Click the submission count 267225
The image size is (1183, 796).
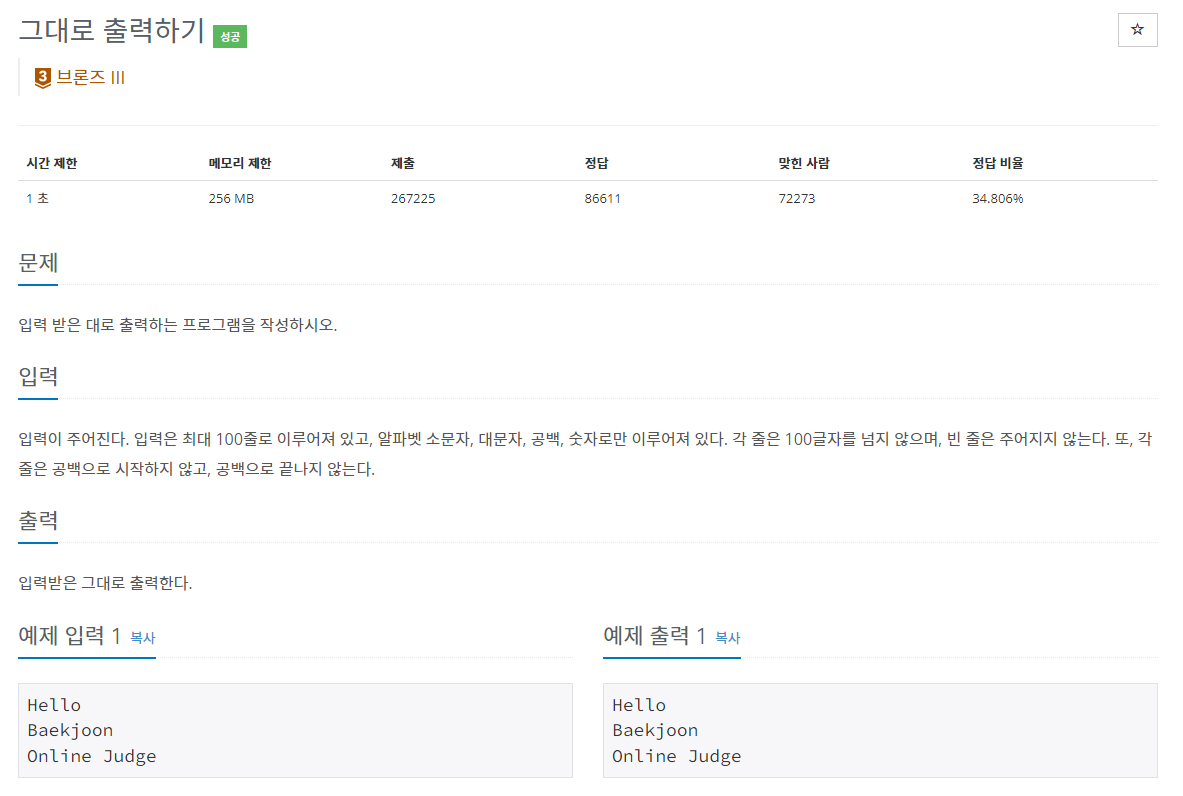coord(413,198)
